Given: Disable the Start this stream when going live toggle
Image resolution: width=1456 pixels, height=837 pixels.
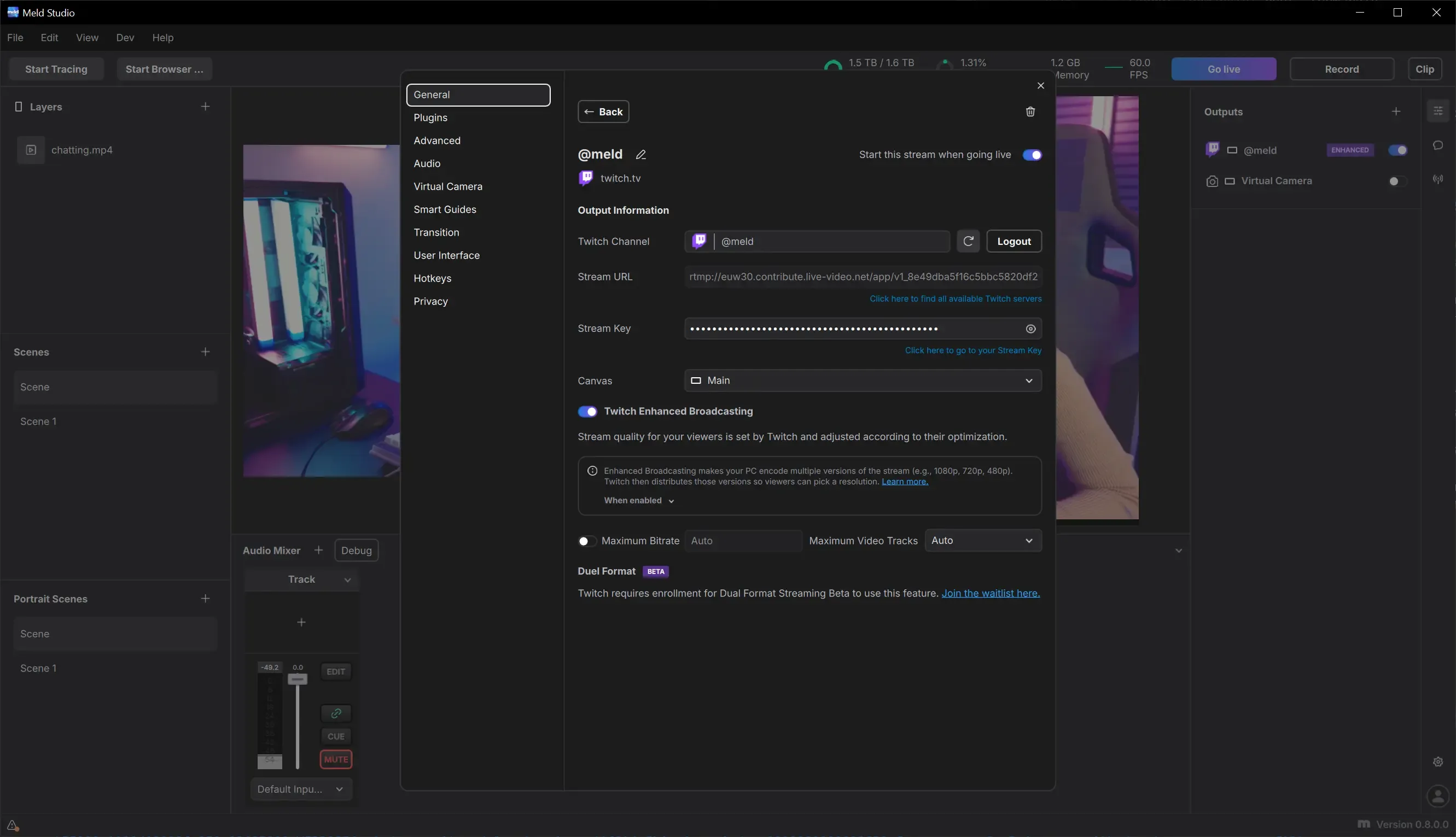Looking at the screenshot, I should [x=1031, y=154].
